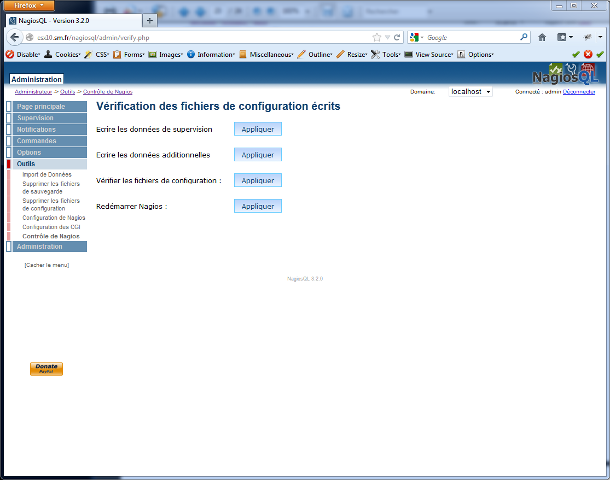Viewport: 610px width, 480px height.
Task: Apply Vérifier les fichiers de configuration
Action: [258, 180]
